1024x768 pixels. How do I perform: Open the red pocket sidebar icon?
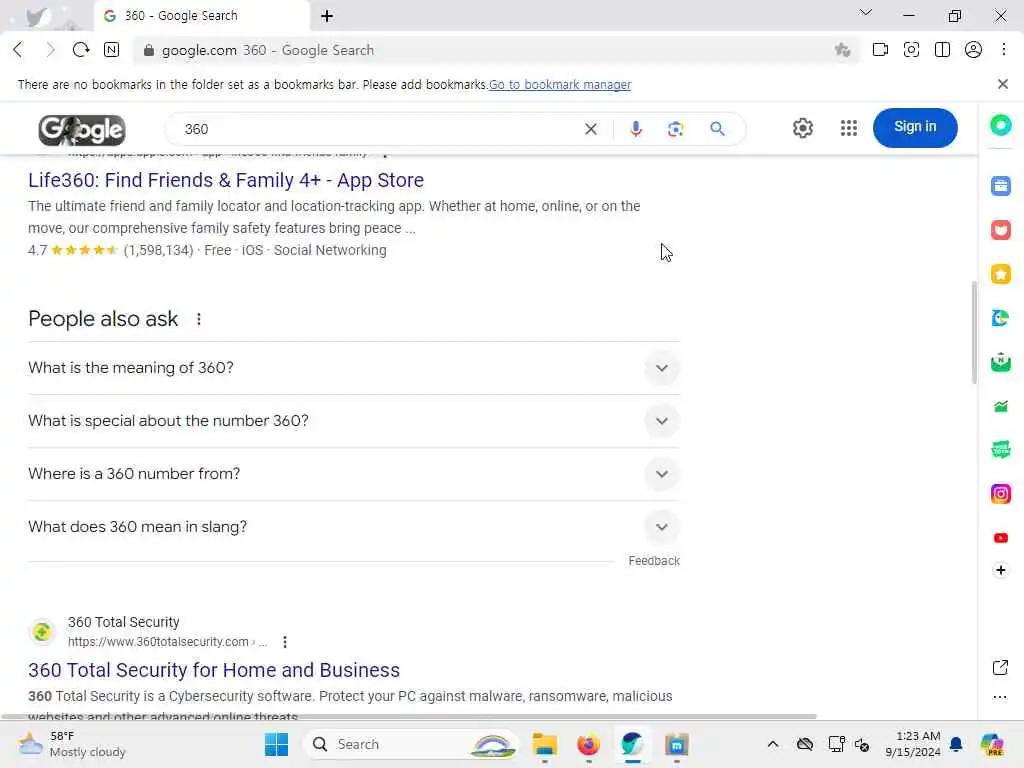1000,230
